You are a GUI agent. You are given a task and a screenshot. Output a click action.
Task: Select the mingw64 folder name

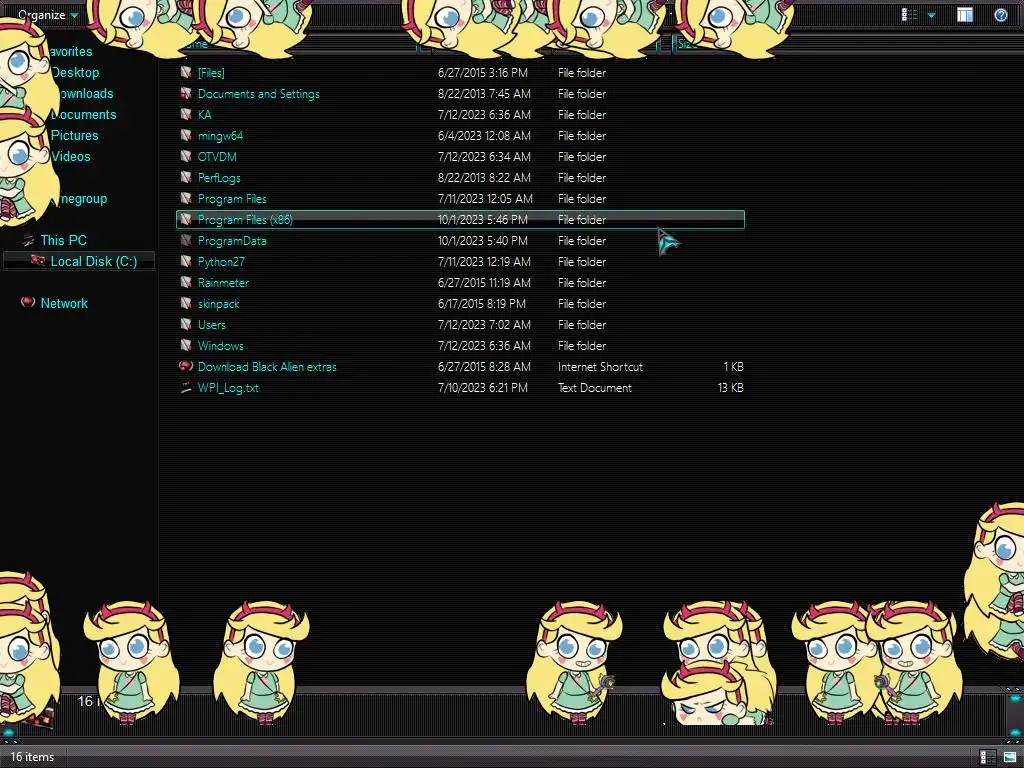tap(220, 136)
